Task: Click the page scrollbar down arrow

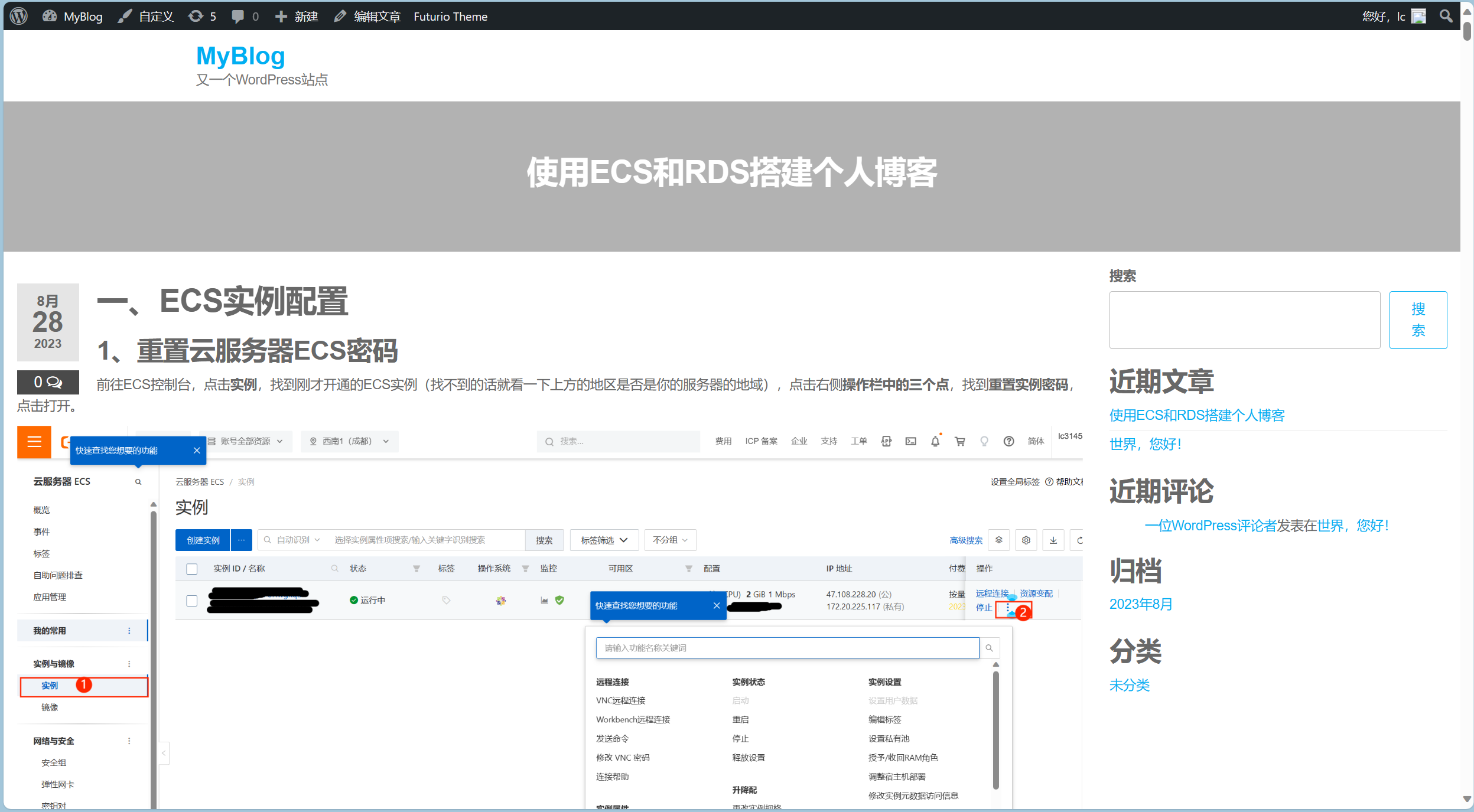Action: pyautogui.click(x=1467, y=799)
